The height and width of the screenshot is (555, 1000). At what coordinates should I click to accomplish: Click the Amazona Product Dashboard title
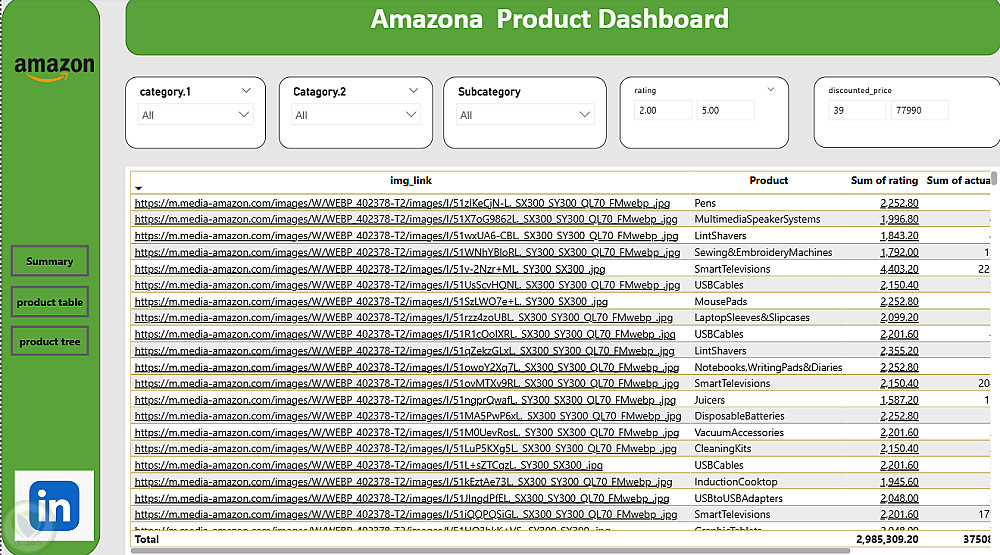point(549,19)
